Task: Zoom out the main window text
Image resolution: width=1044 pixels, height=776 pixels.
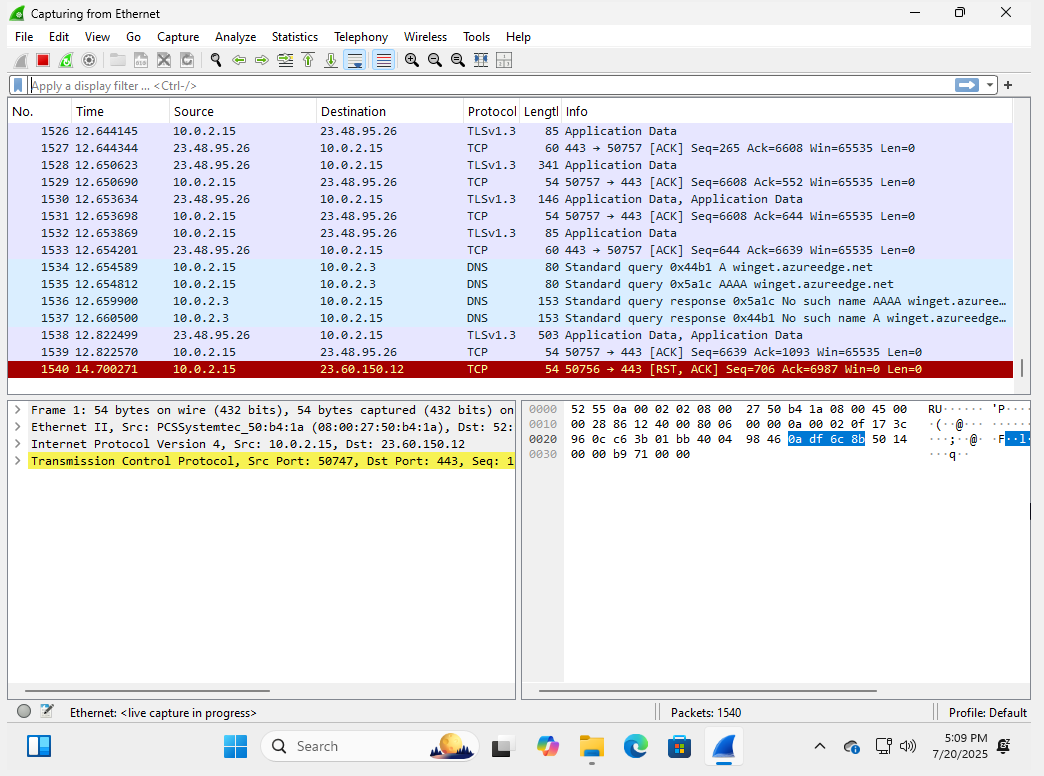Action: pyautogui.click(x=435, y=61)
